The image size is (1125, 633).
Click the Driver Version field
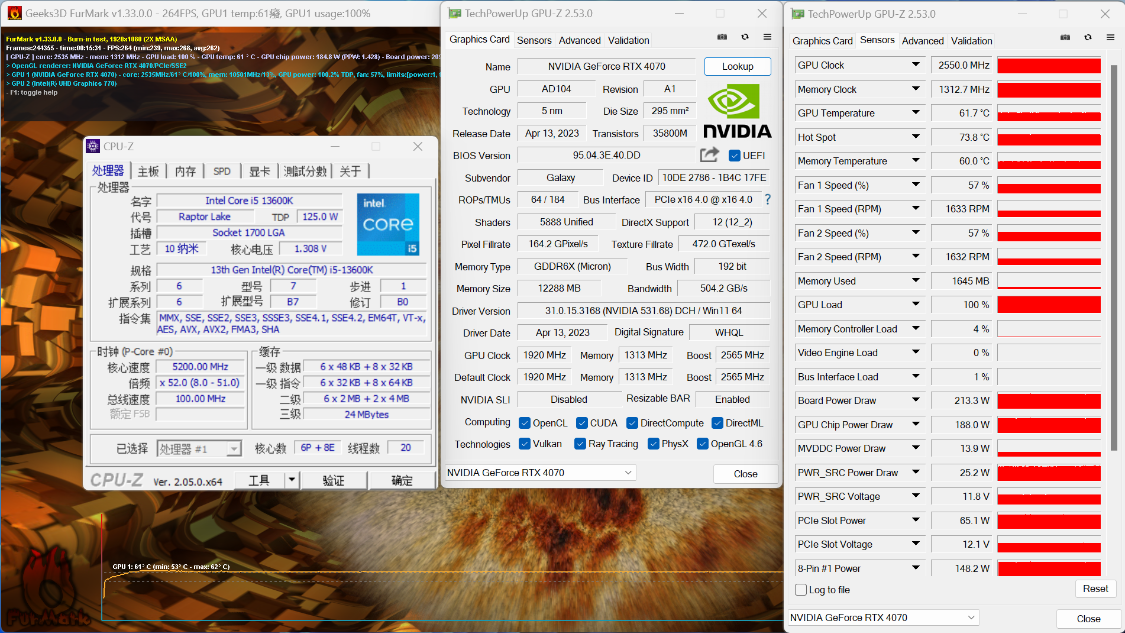[x=643, y=311]
